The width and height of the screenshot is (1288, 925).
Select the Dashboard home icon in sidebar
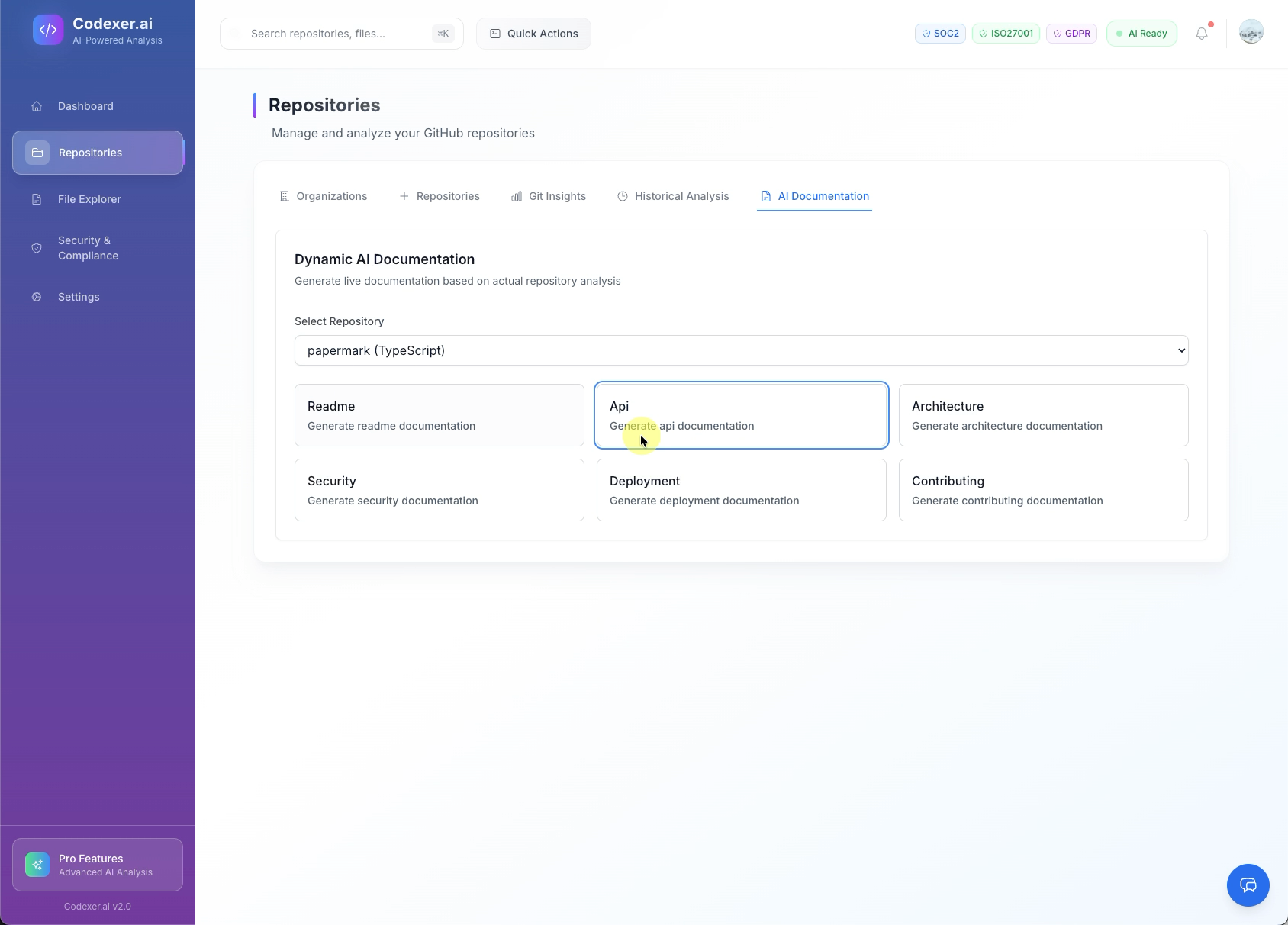pyautogui.click(x=37, y=106)
